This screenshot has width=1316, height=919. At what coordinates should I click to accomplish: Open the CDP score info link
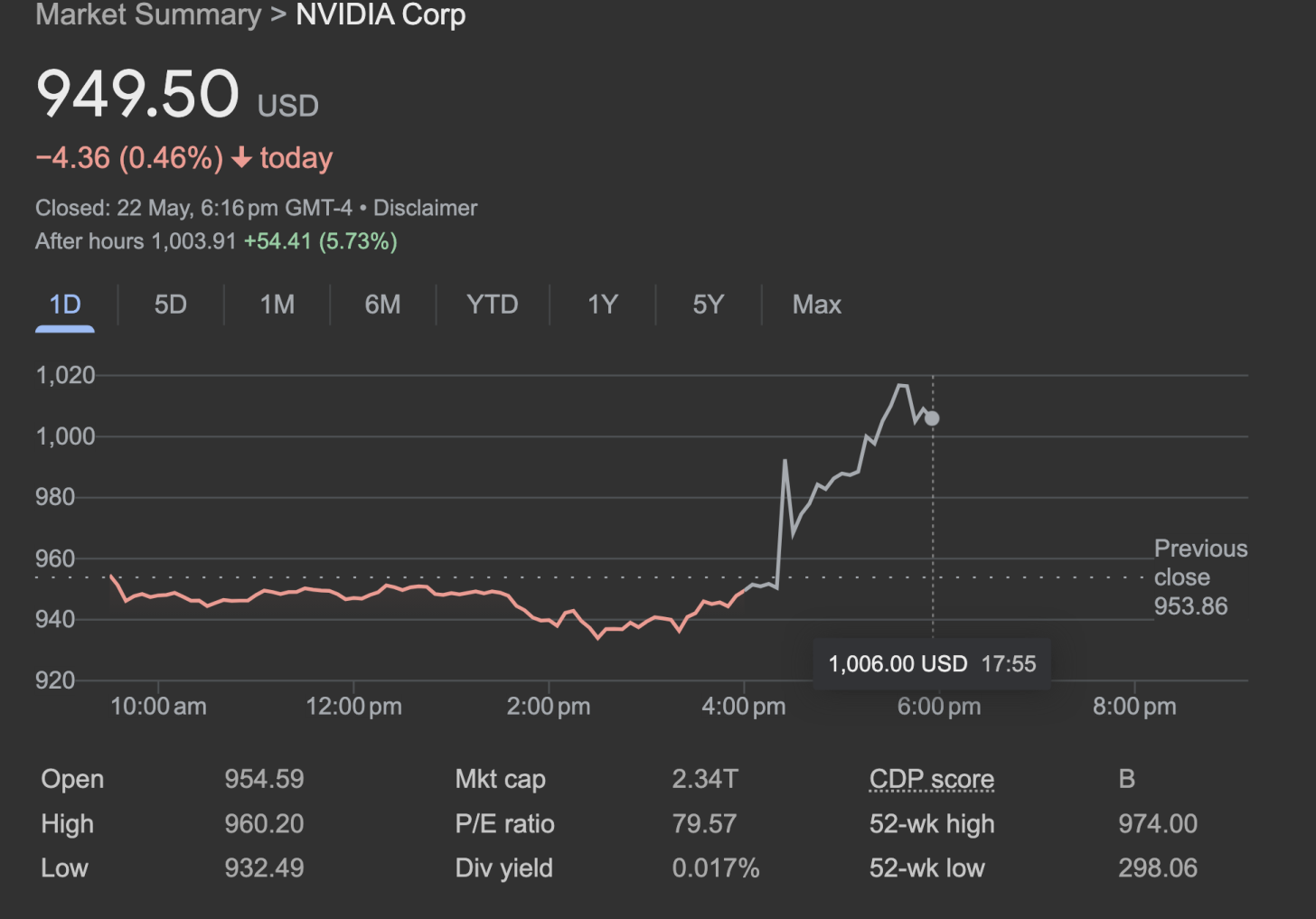coord(932,779)
